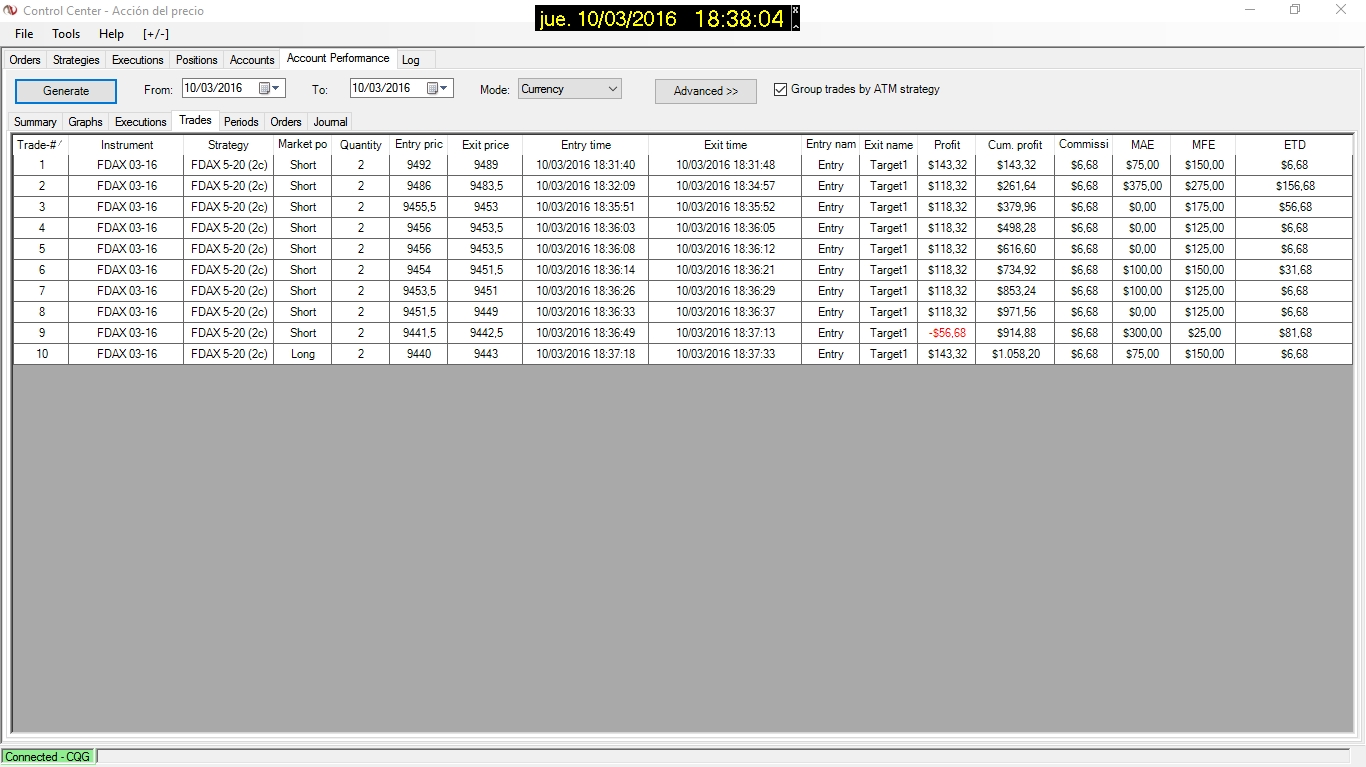The image size is (1366, 767).
Task: Click exit price 9442,5 in trade 9
Action: (x=486, y=333)
